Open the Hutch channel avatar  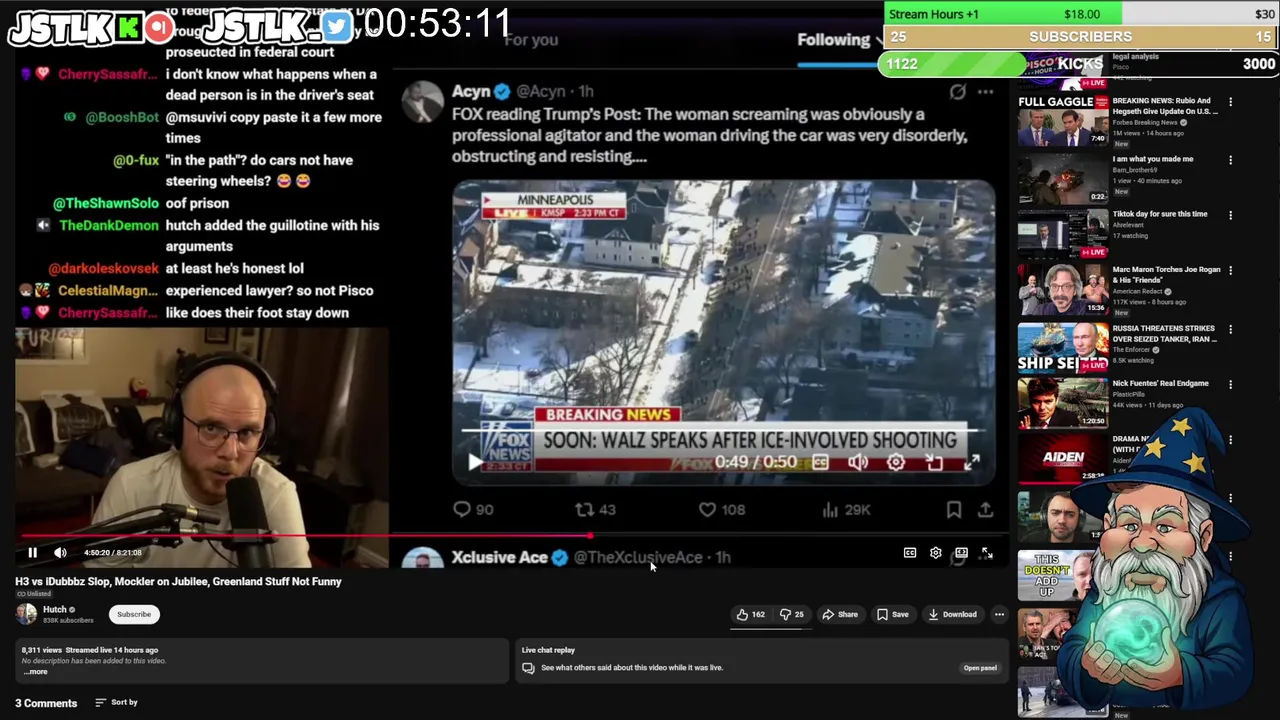26,614
